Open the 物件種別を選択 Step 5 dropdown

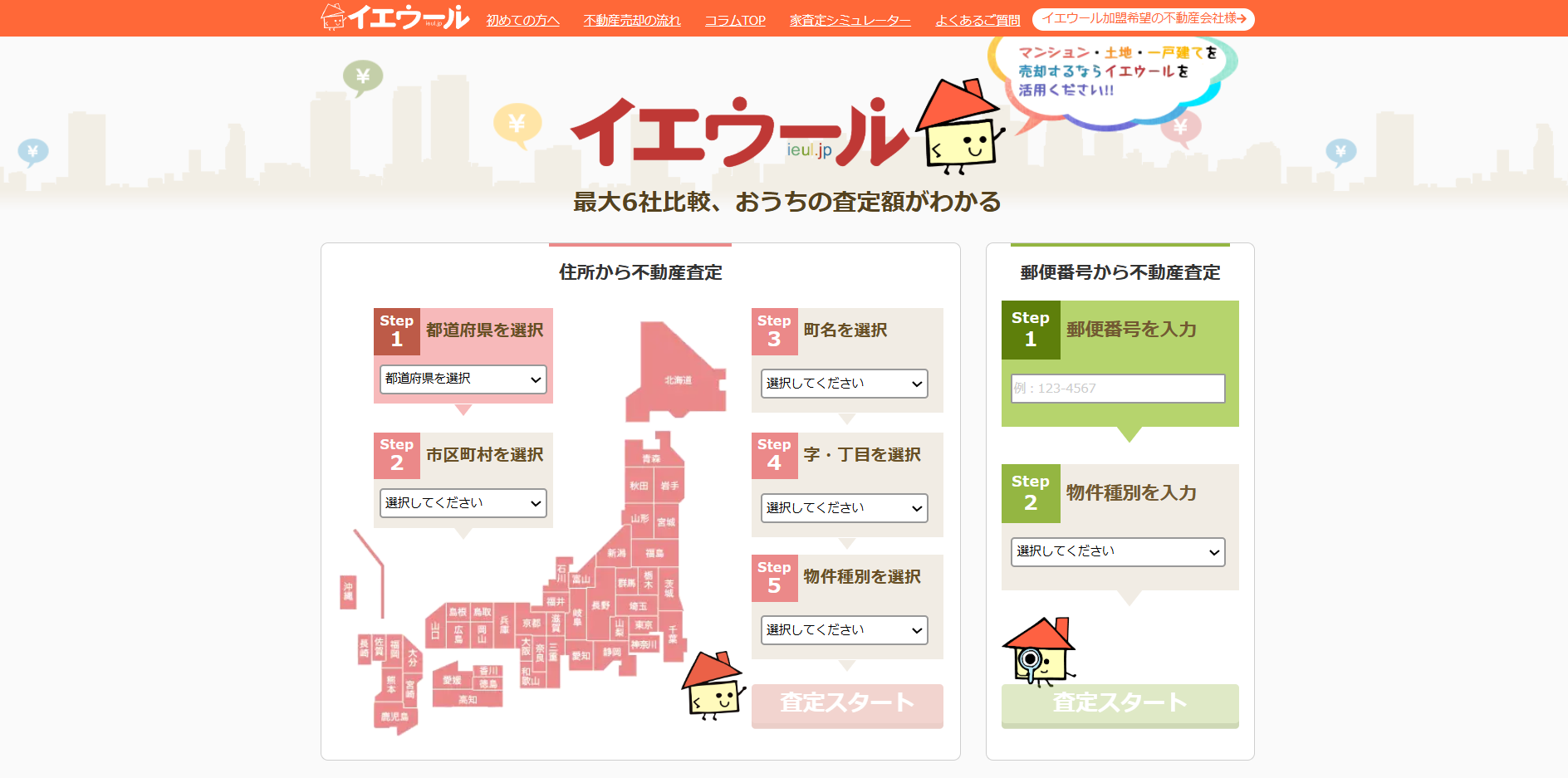pos(845,630)
